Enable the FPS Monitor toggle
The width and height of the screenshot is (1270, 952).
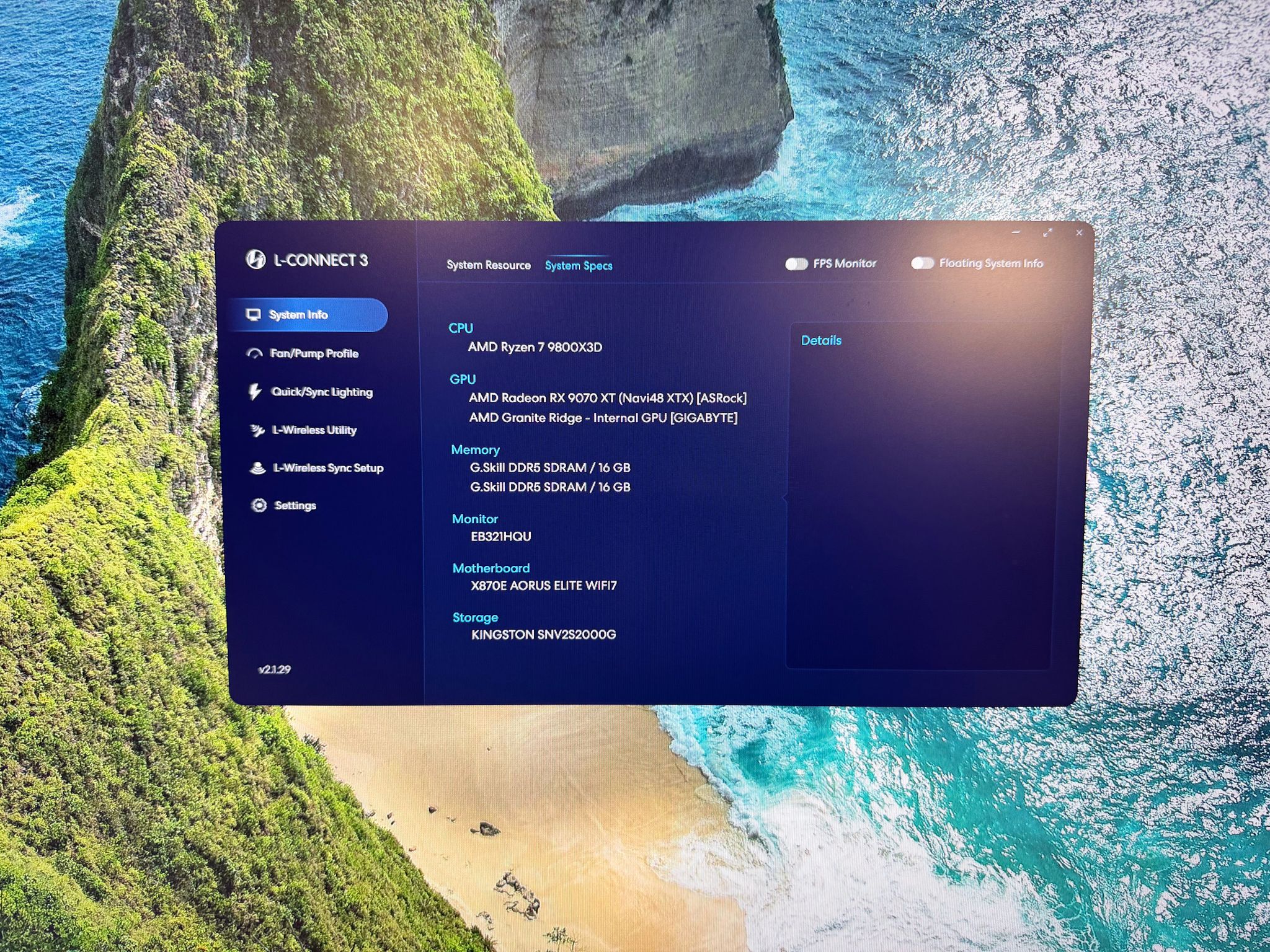(x=796, y=264)
